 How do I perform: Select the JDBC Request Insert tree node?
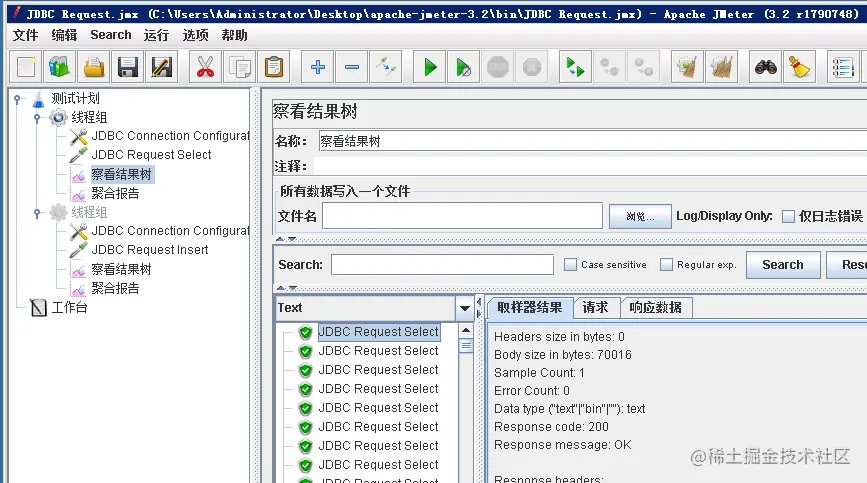[150, 250]
